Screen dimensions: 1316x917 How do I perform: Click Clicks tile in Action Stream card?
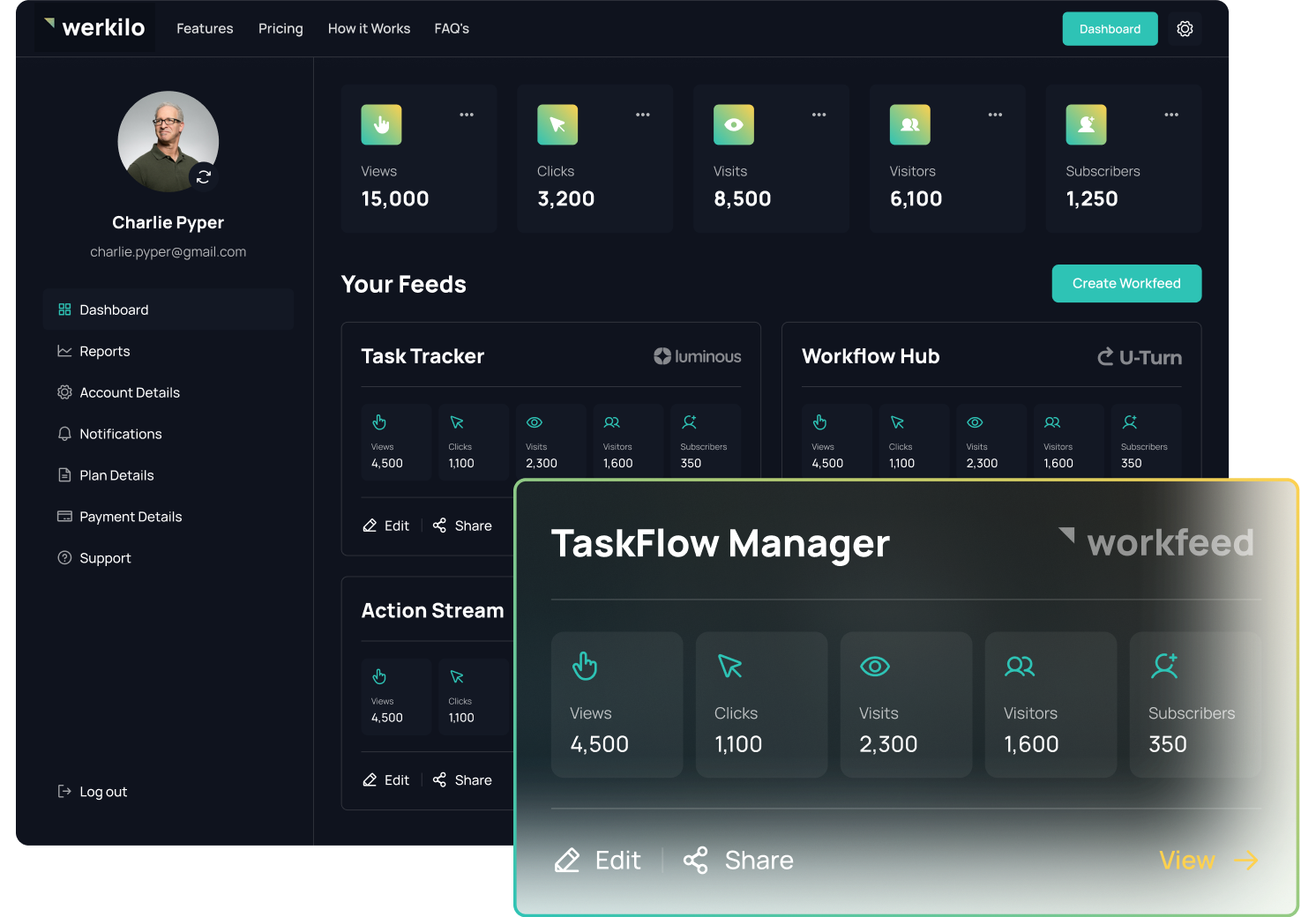(474, 697)
